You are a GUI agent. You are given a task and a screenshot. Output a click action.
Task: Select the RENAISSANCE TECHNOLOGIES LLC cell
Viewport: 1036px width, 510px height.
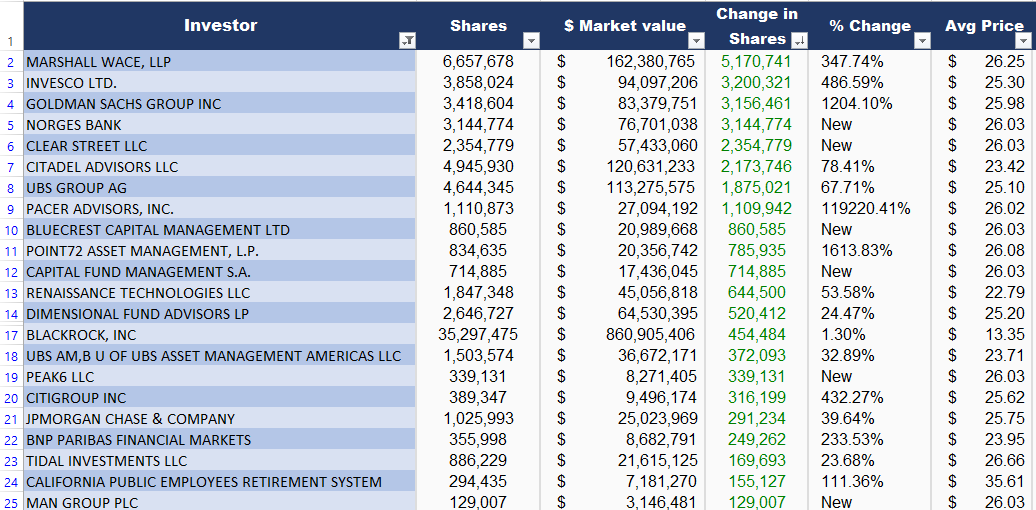point(220,293)
